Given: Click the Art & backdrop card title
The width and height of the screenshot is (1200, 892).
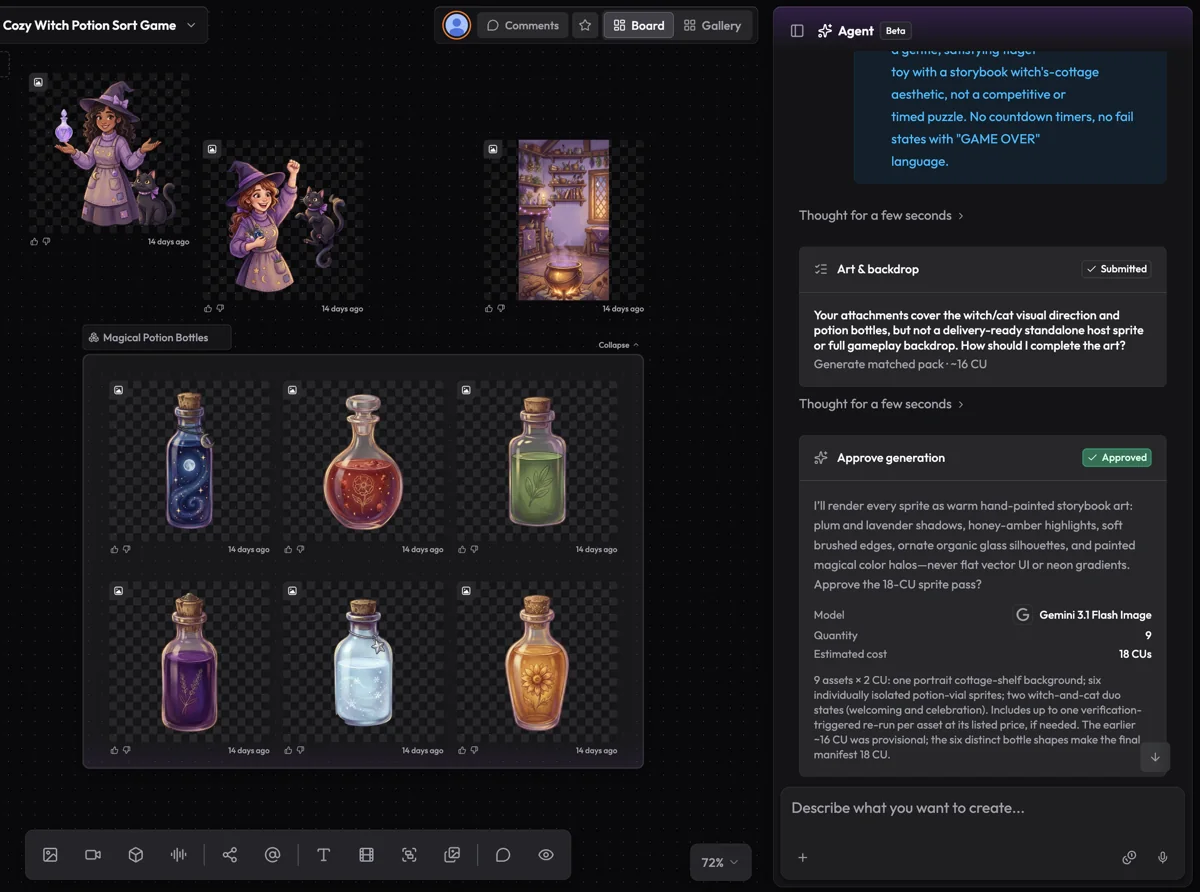Looking at the screenshot, I should (878, 269).
